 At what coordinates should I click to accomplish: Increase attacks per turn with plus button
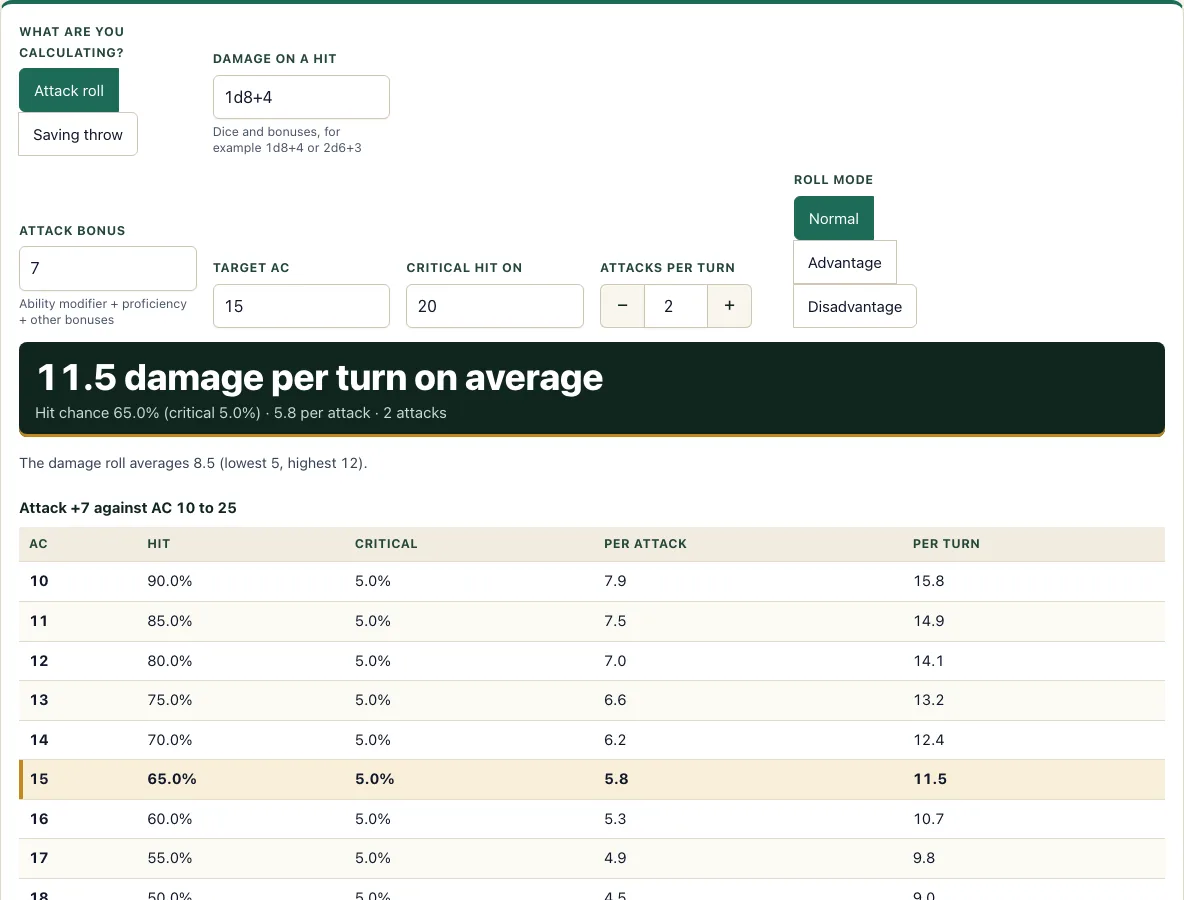pos(729,306)
